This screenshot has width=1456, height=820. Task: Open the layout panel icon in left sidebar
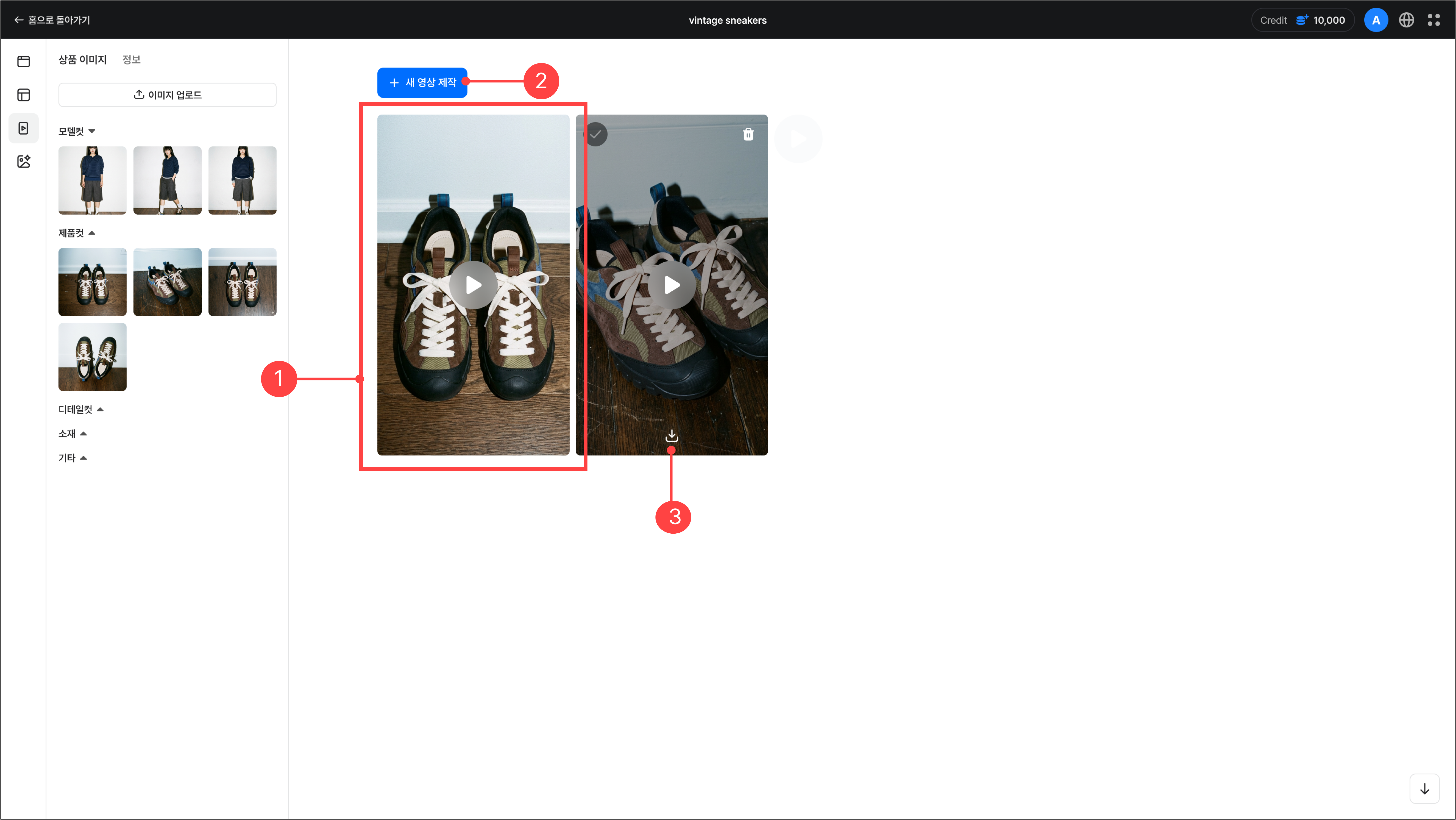click(x=24, y=95)
